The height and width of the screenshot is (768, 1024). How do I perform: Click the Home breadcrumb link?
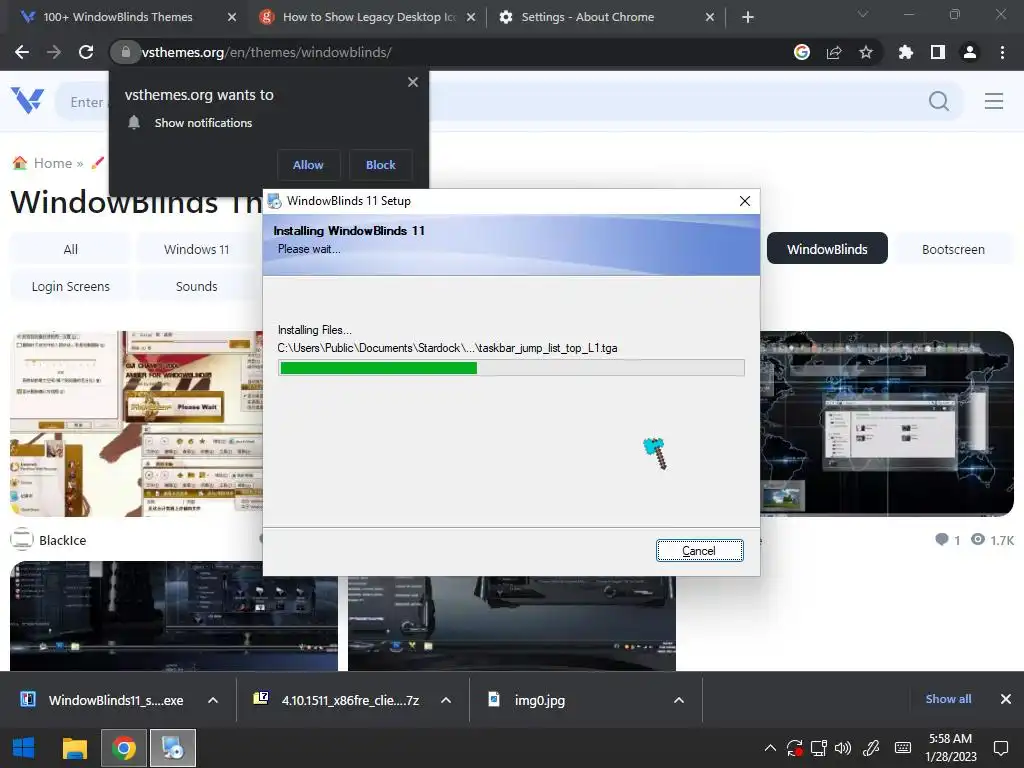tap(52, 163)
